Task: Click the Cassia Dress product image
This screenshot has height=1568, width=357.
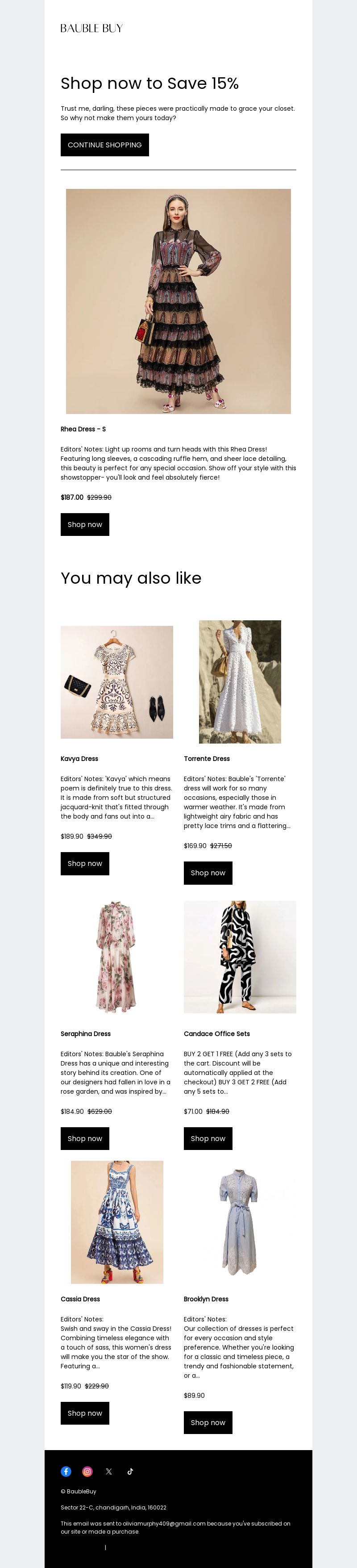Action: (x=117, y=1222)
